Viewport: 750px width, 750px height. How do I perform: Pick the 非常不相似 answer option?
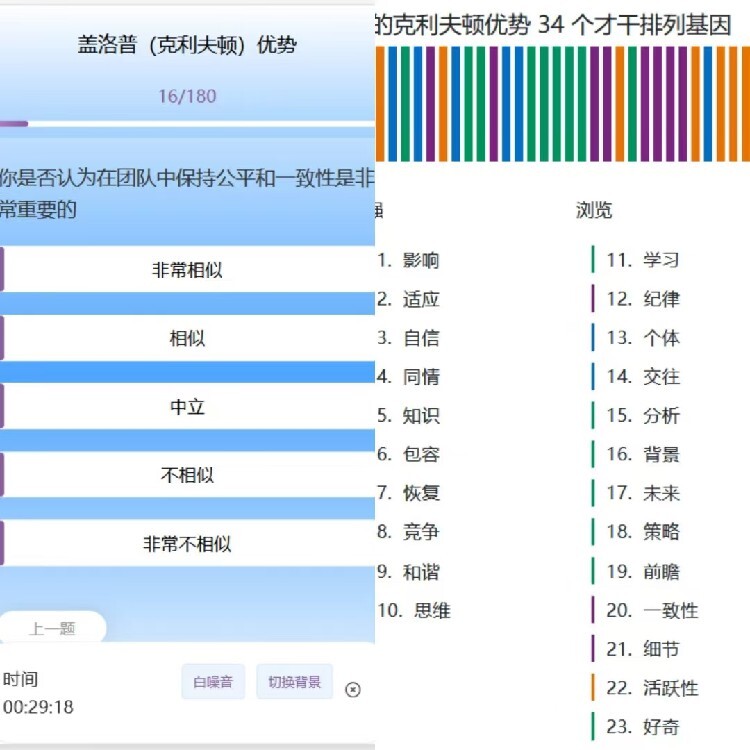click(187, 543)
